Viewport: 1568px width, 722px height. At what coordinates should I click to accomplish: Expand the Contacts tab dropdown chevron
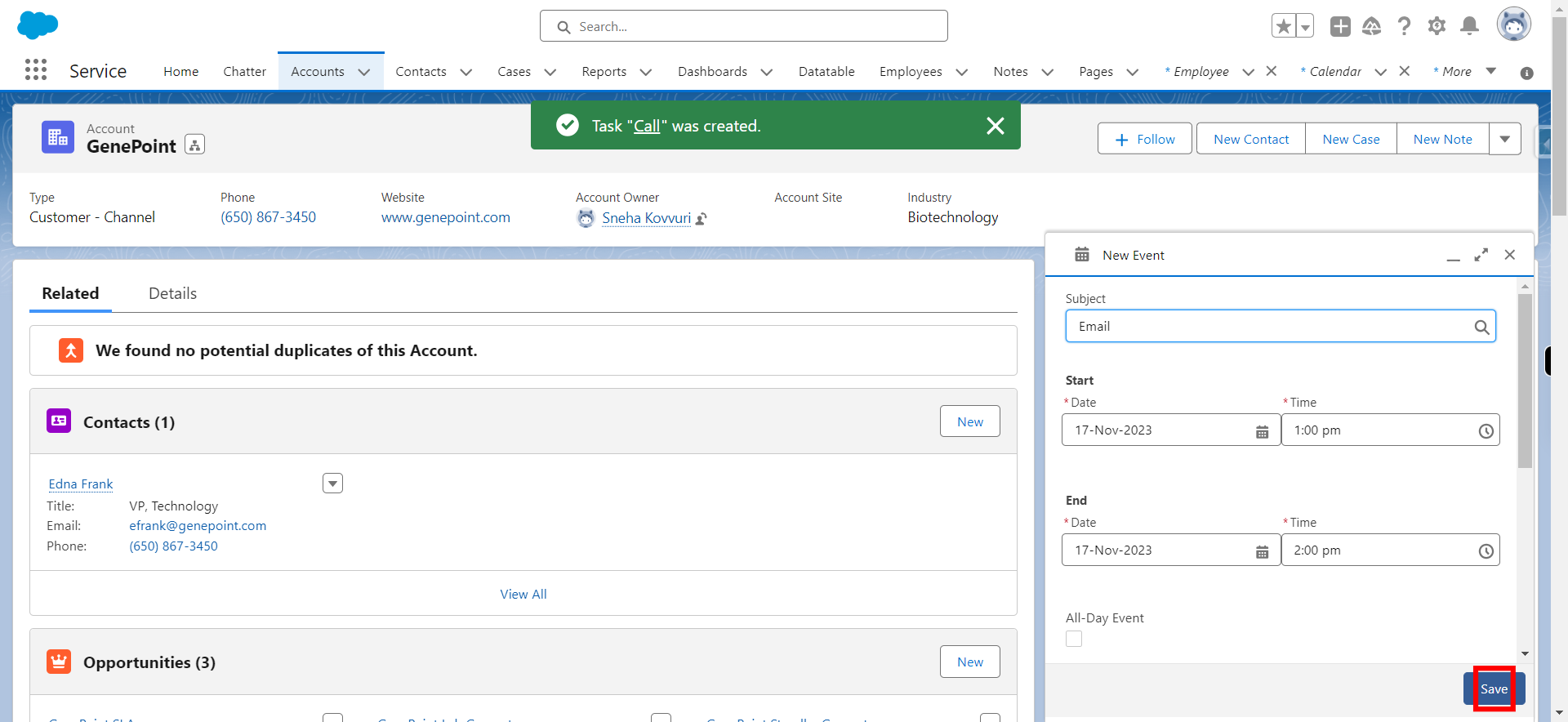tap(466, 72)
